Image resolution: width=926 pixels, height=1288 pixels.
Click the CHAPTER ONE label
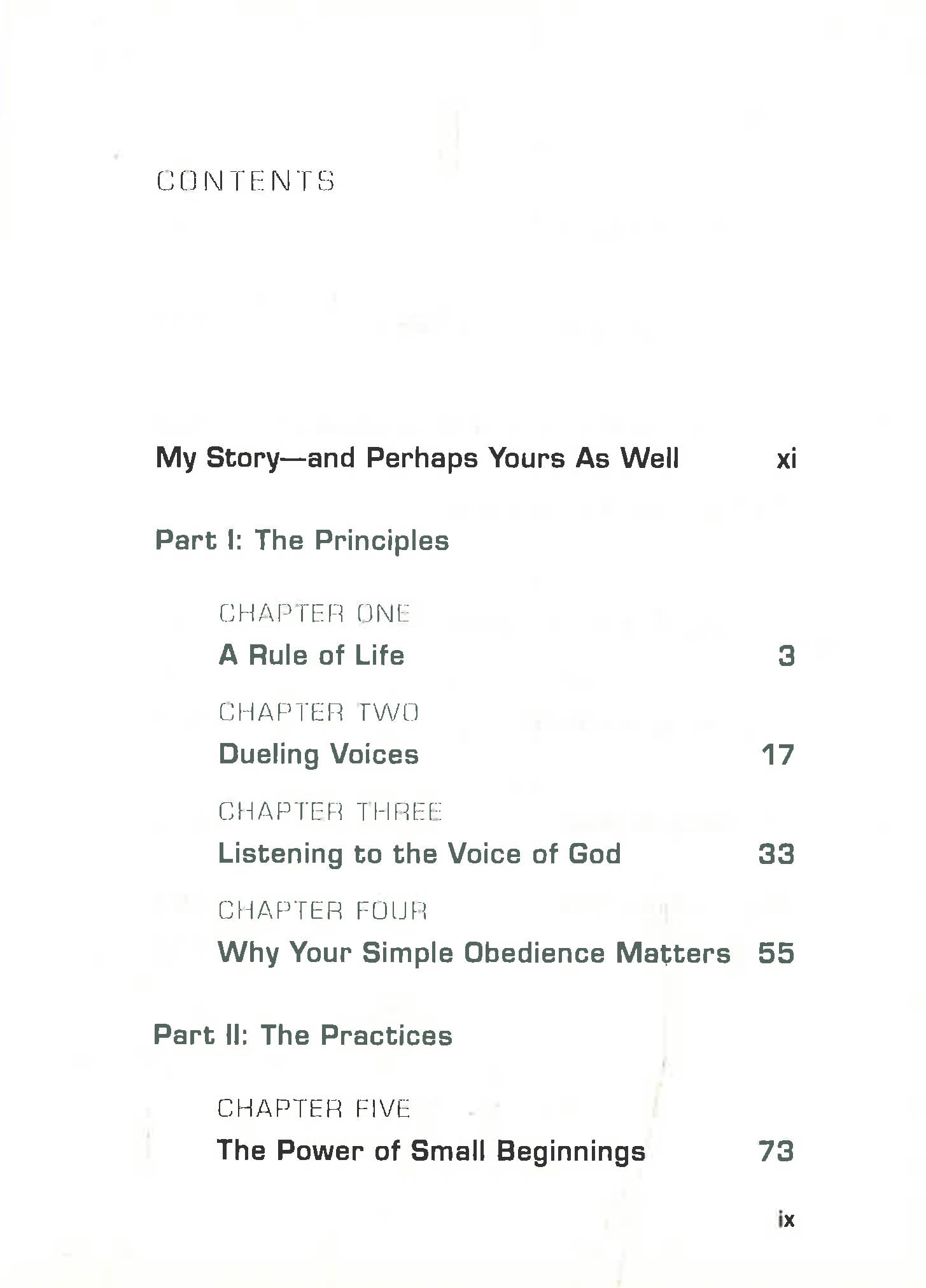click(314, 613)
